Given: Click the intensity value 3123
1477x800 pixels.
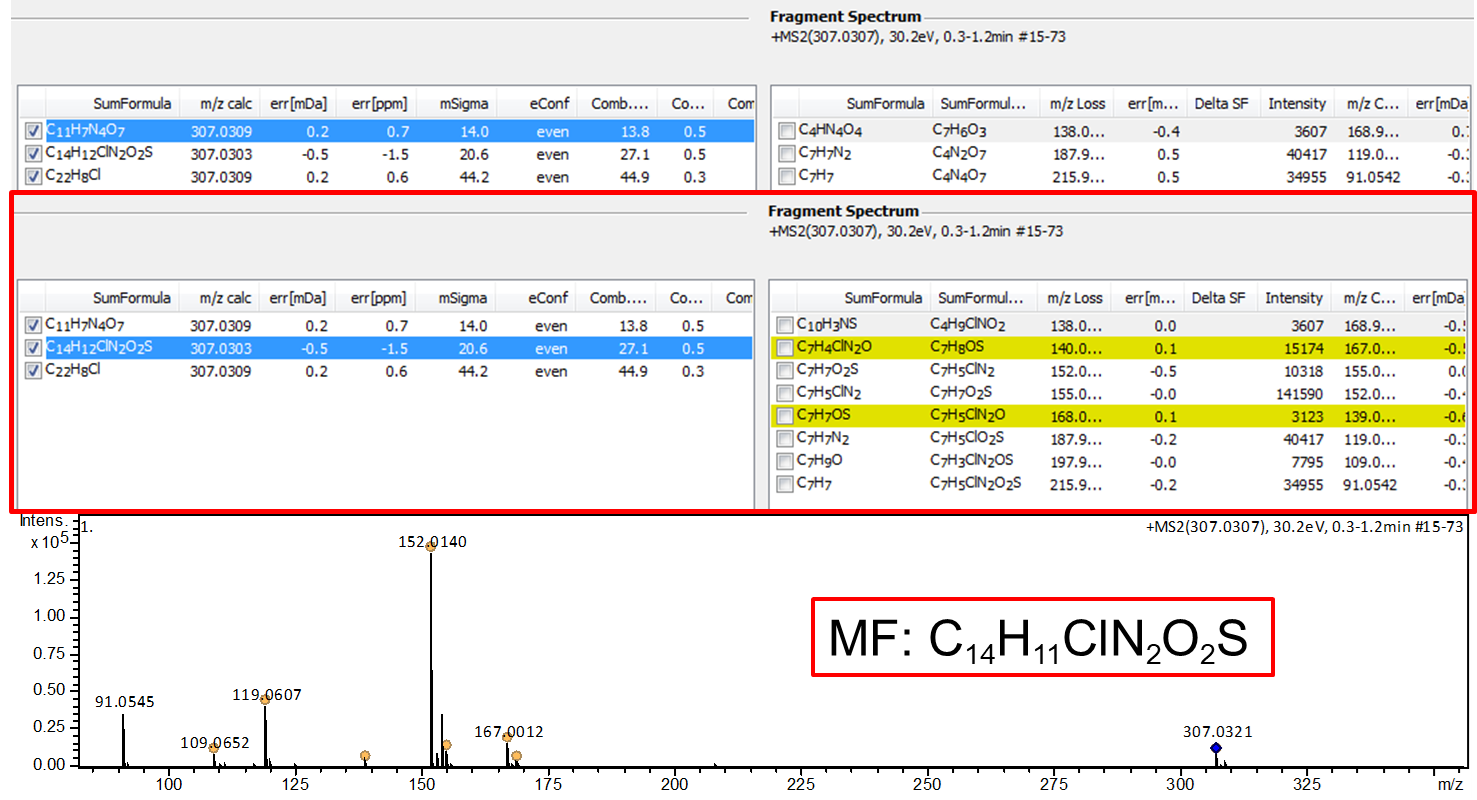Looking at the screenshot, I should coord(1307,415).
